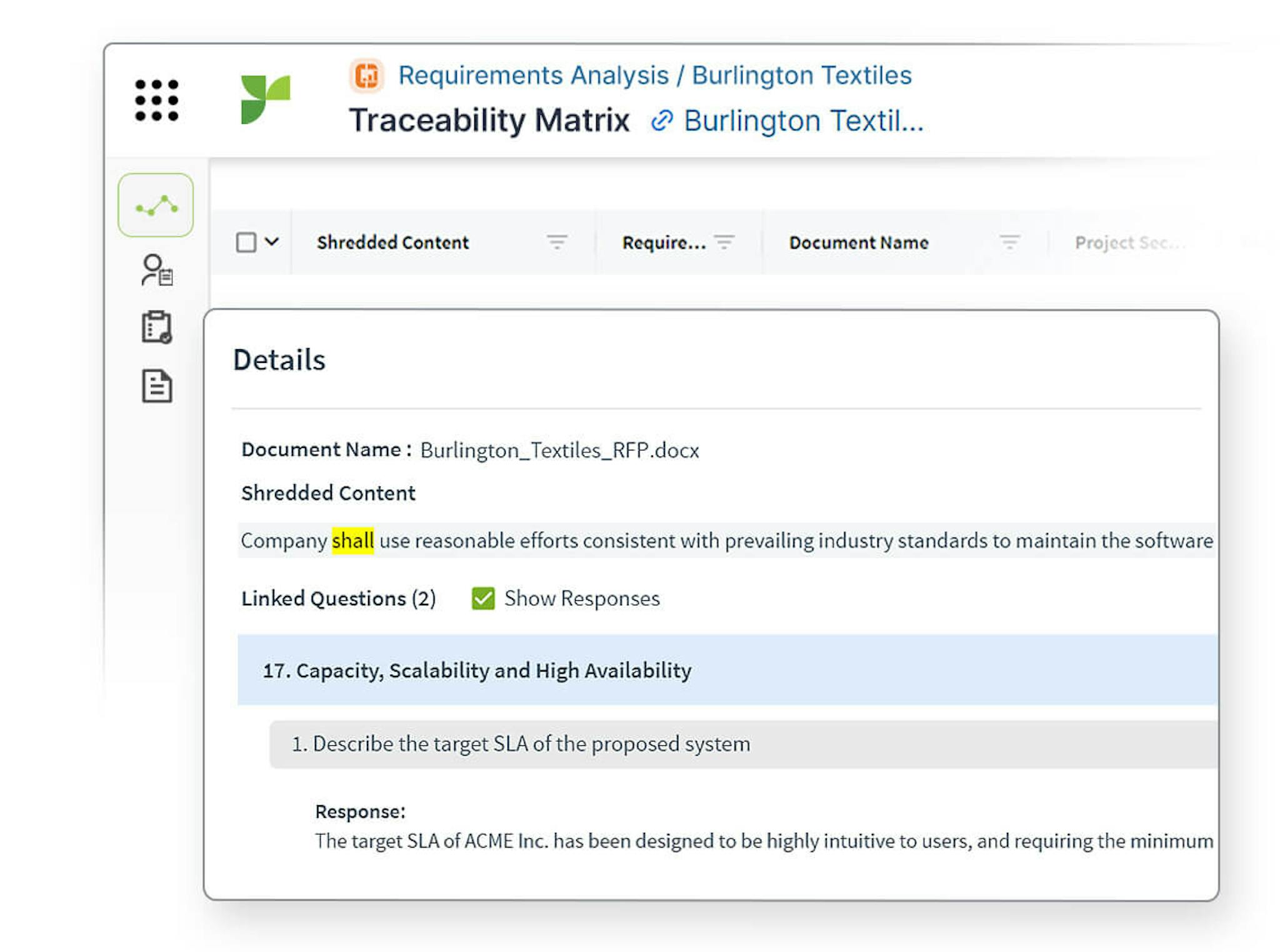Select the clipboard tasks sidebar icon
This screenshot has height=952, width=1280.
[x=156, y=327]
